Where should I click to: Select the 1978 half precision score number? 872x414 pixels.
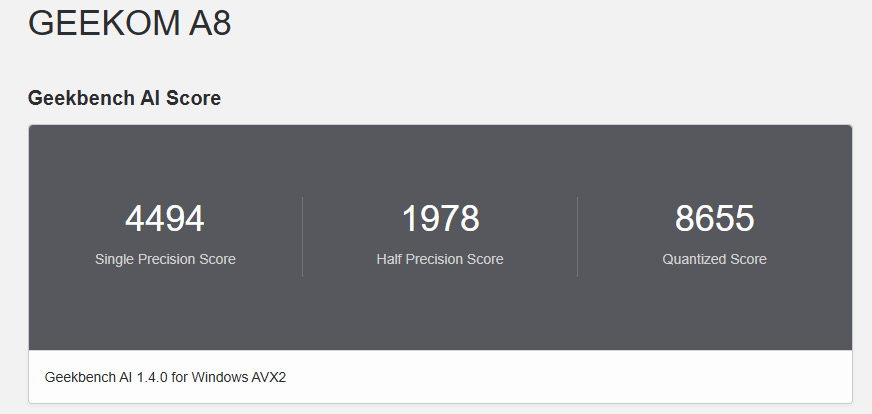[x=440, y=218]
